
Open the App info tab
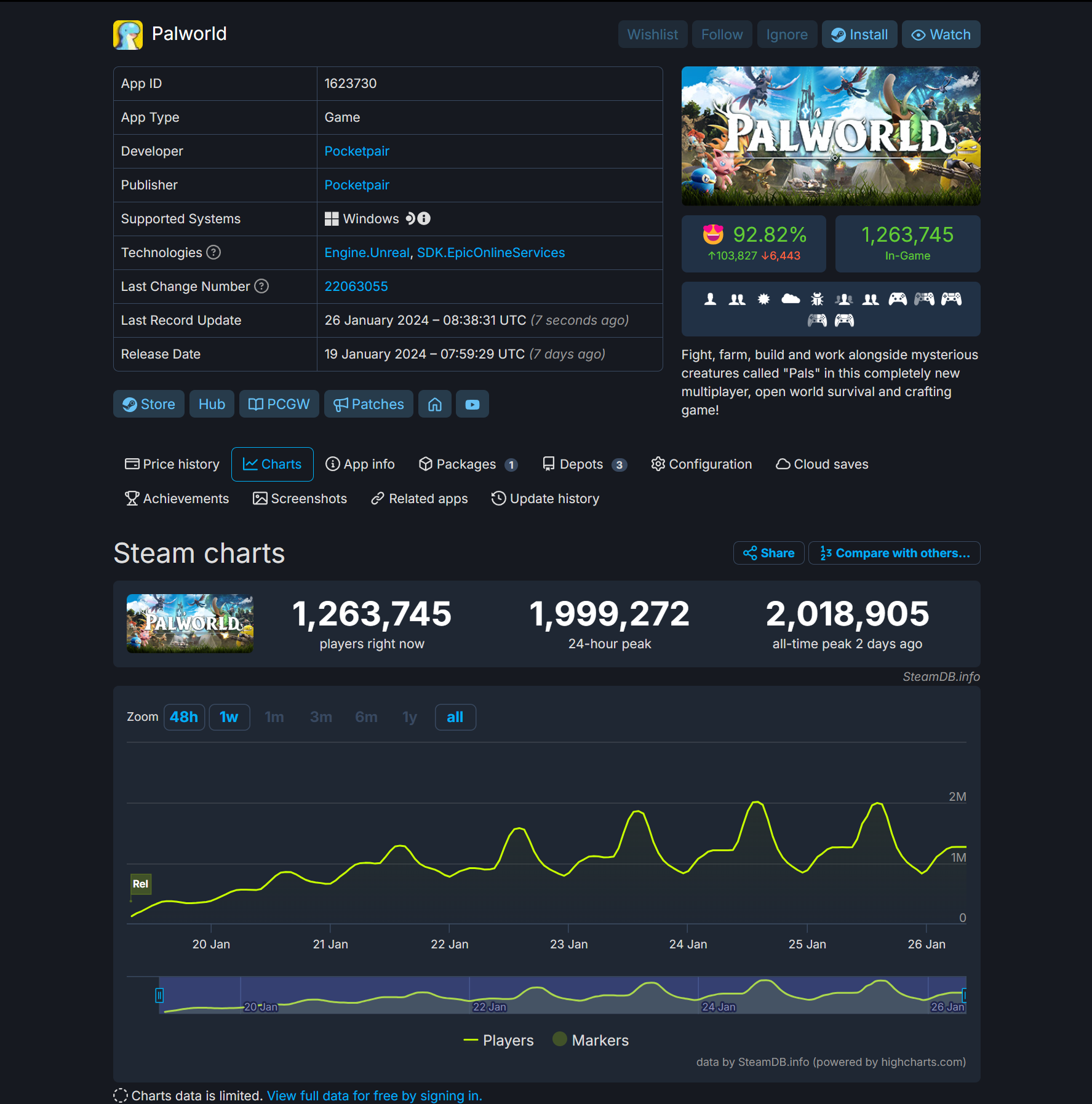click(x=360, y=464)
